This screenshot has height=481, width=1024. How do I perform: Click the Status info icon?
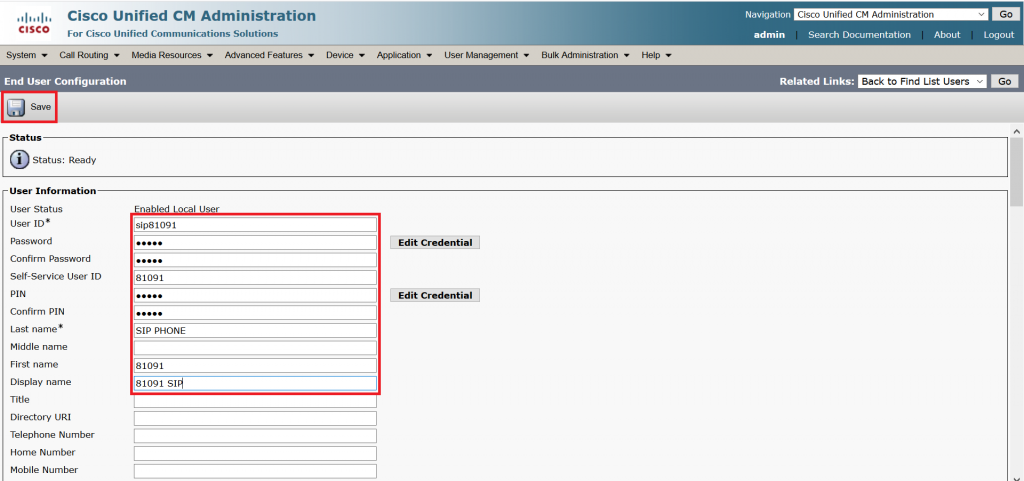pyautogui.click(x=20, y=159)
